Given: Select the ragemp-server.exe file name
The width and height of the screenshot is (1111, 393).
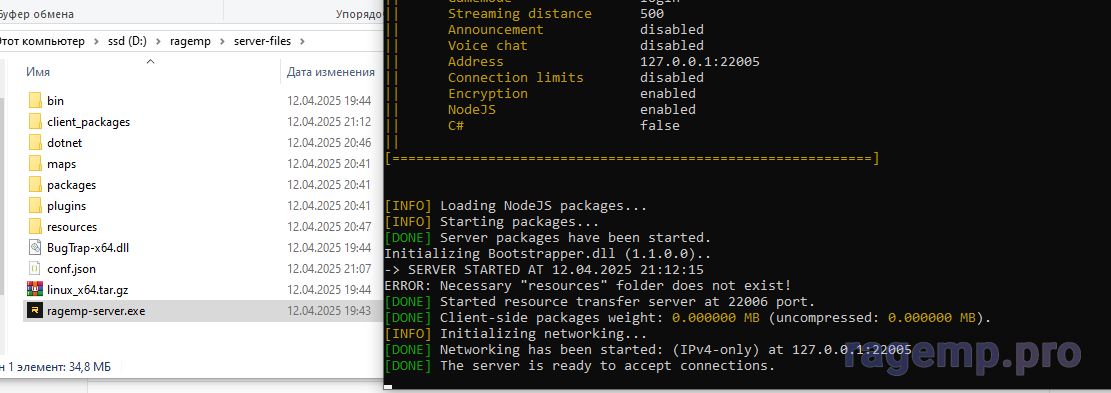Looking at the screenshot, I should click(x=96, y=311).
